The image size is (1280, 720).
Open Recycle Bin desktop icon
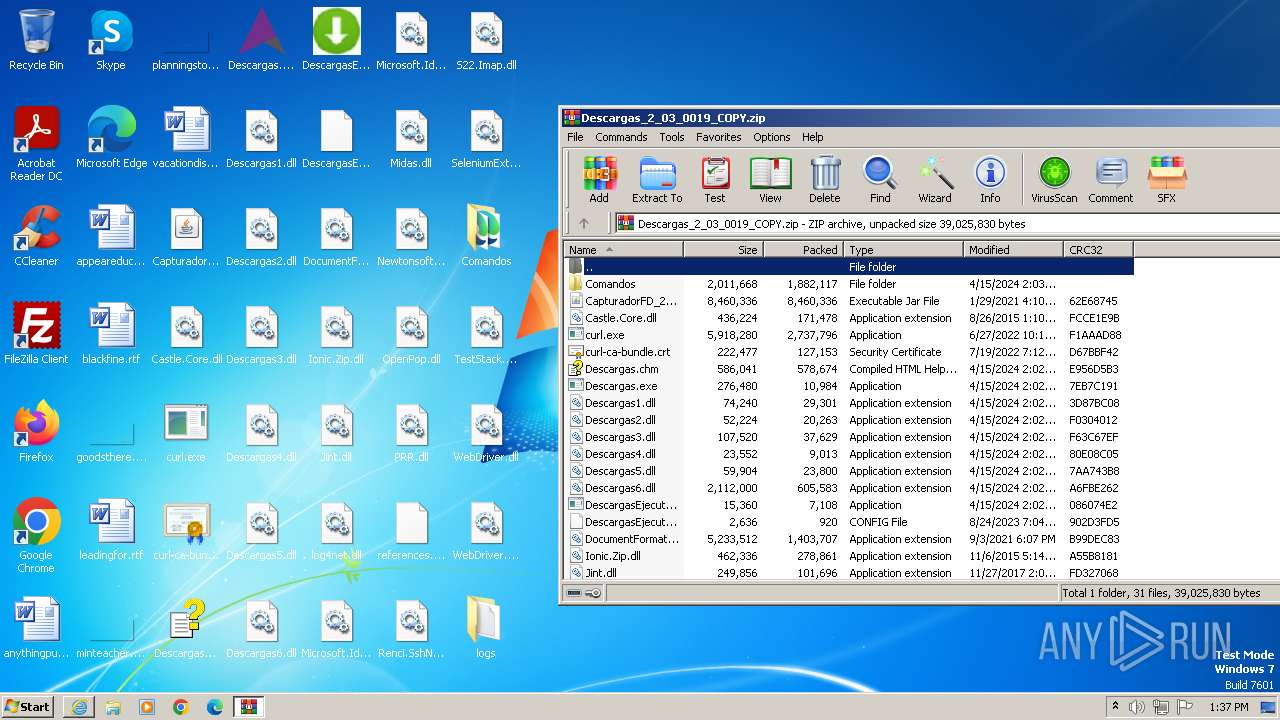click(x=36, y=41)
